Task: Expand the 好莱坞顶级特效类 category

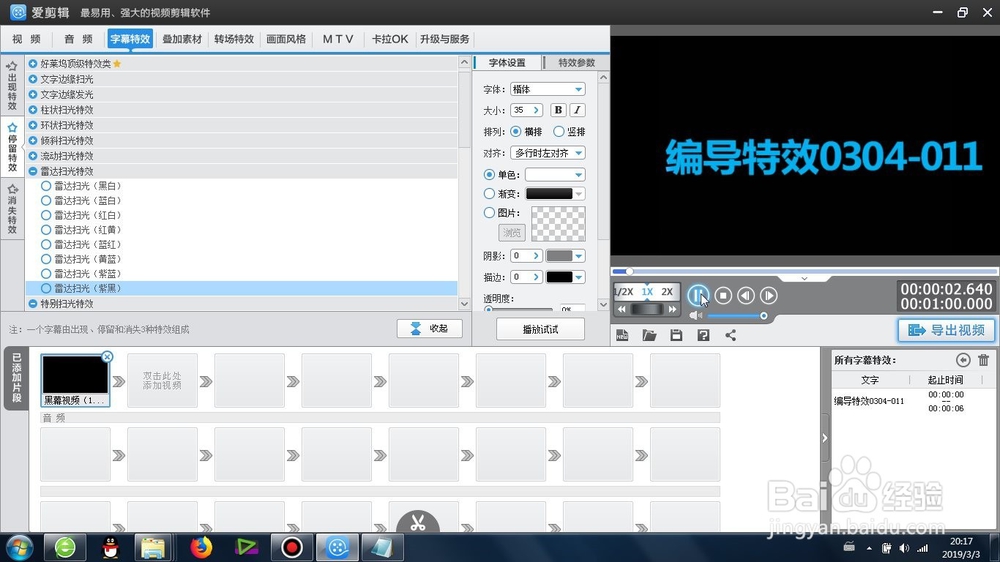Action: (x=33, y=64)
